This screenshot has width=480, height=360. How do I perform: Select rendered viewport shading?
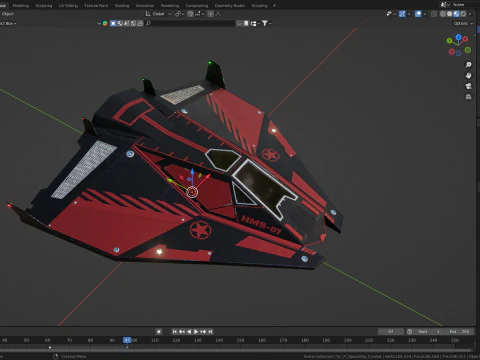[463, 14]
